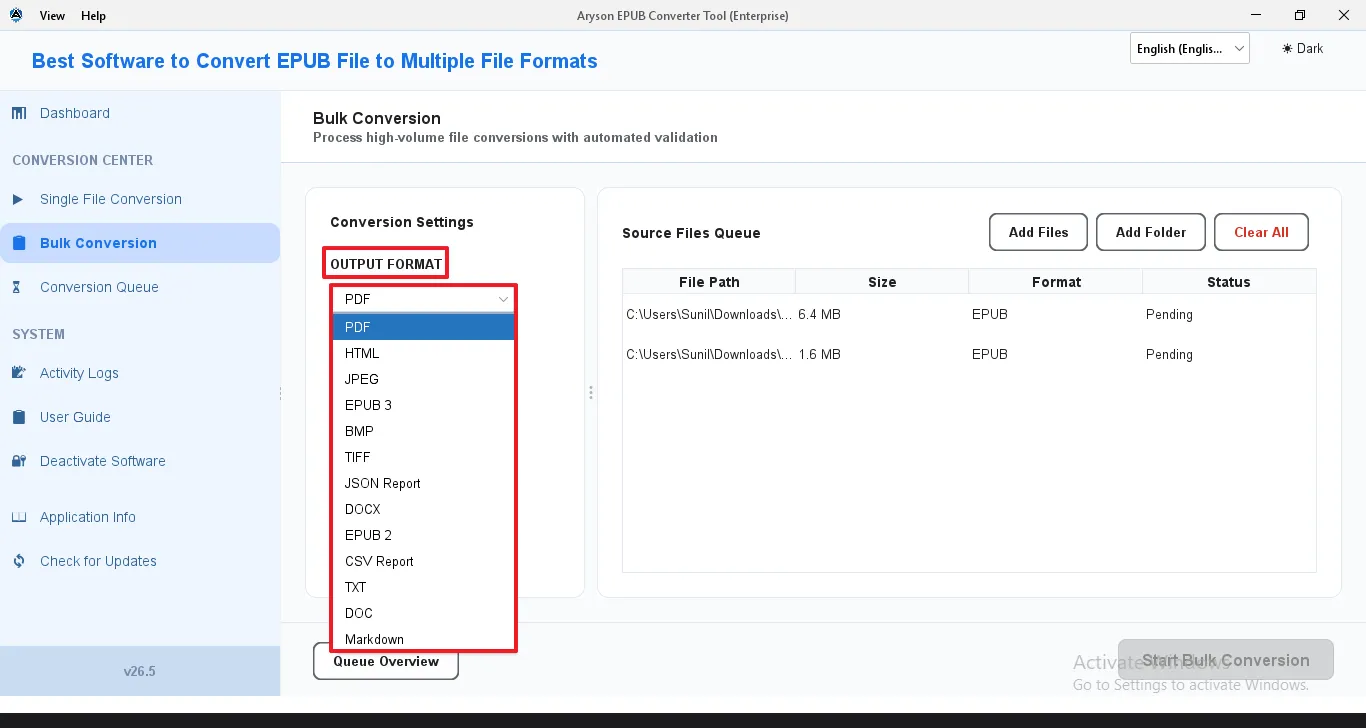Choose HTML from the output format list
Viewport: 1366px width, 728px height.
click(x=424, y=353)
